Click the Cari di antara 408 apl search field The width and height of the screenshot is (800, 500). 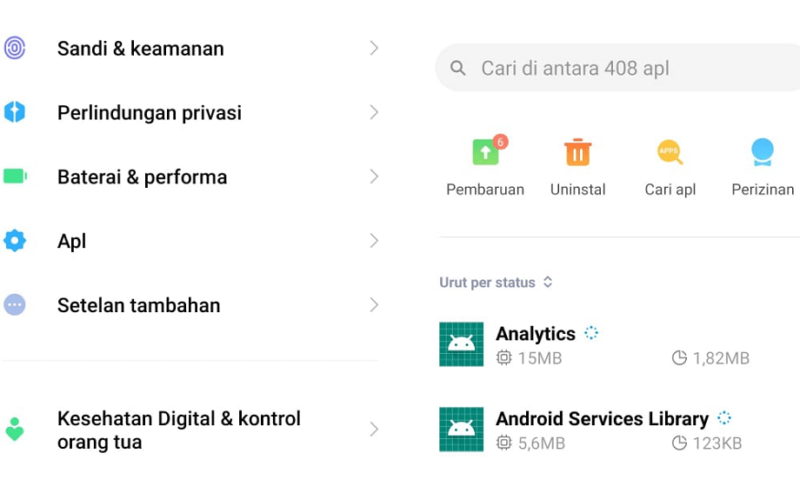point(617,67)
